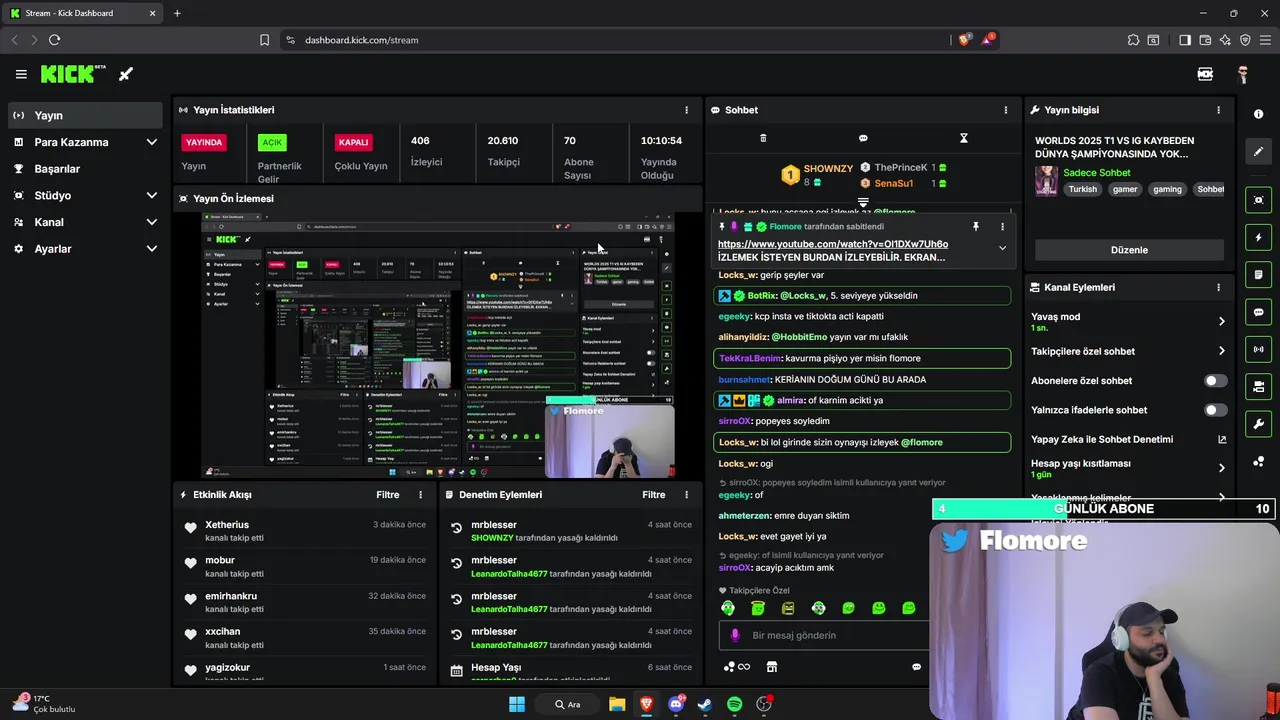Click the trash icon in the Sohbet toolbar
Image resolution: width=1280 pixels, height=720 pixels.
point(763,138)
